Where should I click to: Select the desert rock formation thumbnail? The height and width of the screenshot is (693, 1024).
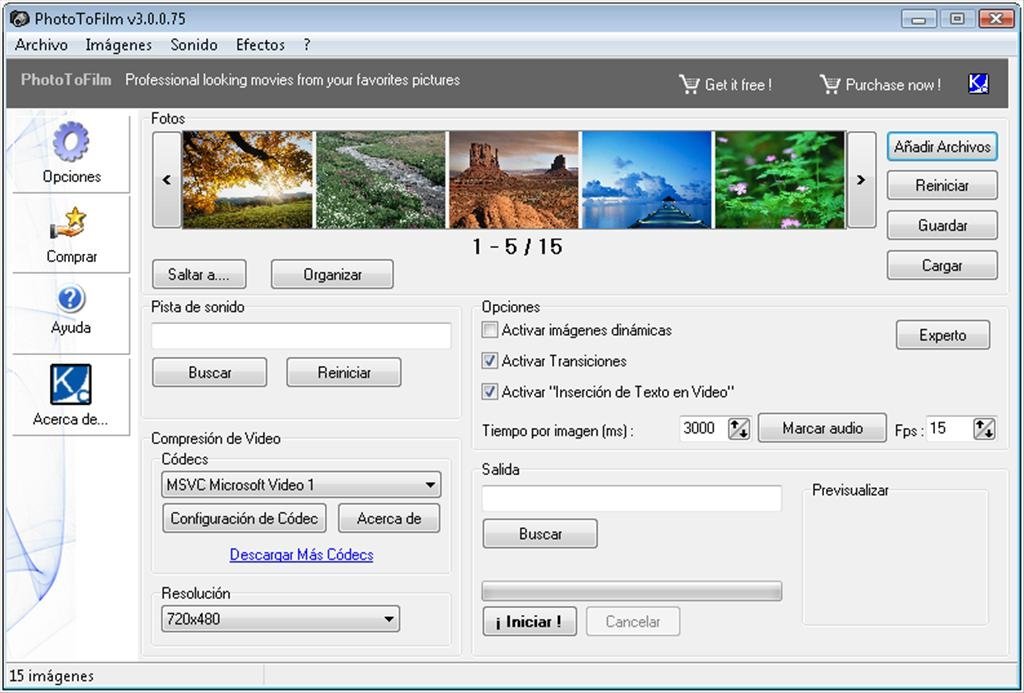click(x=513, y=180)
